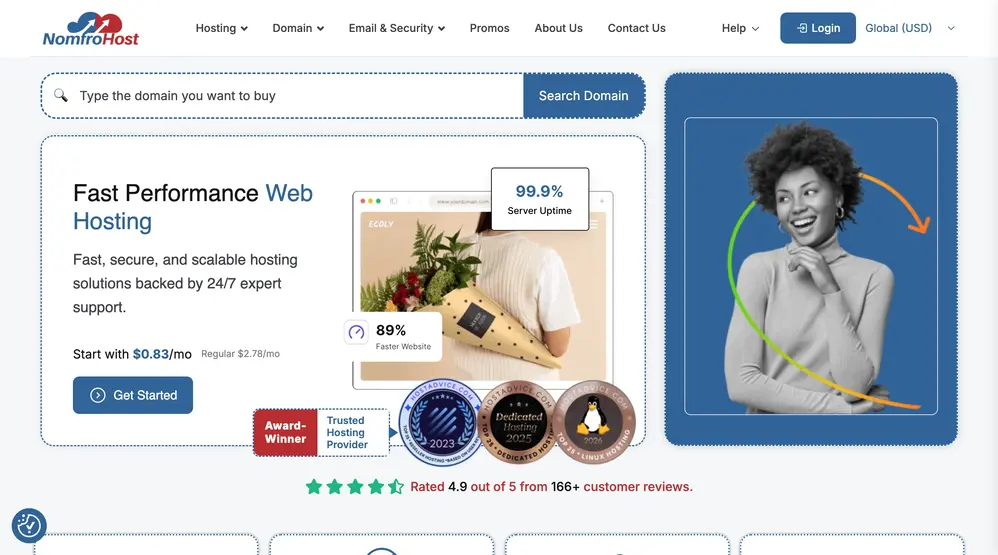Open the About Us page

[558, 28]
